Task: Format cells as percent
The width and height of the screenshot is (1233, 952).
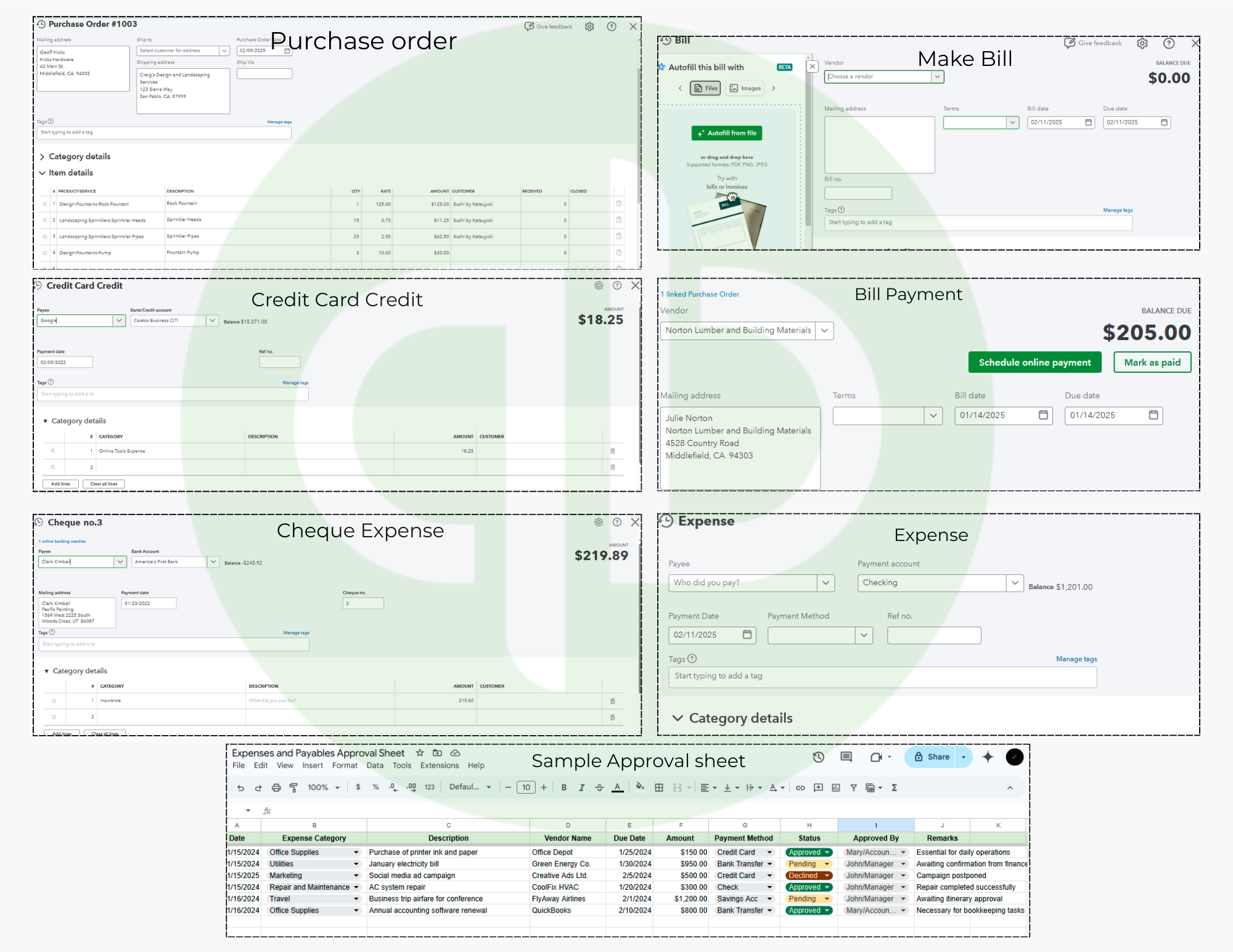Action: pos(375,787)
